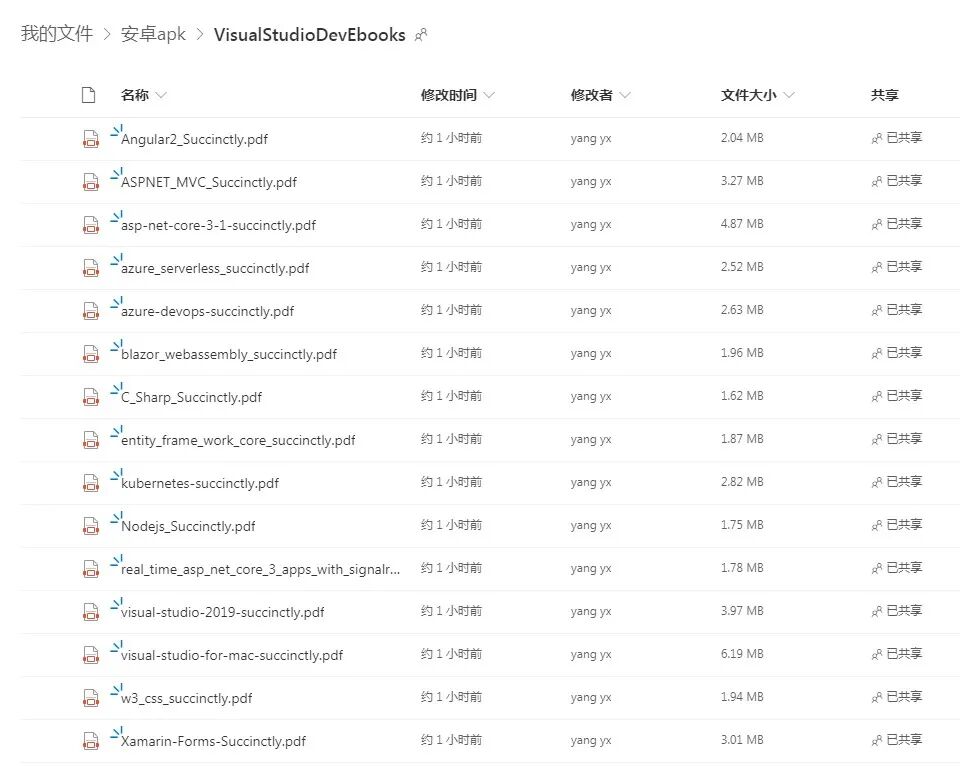960x766 pixels.
Task: Open visual-studio-2019-succinctly.pdf file
Action: [222, 612]
